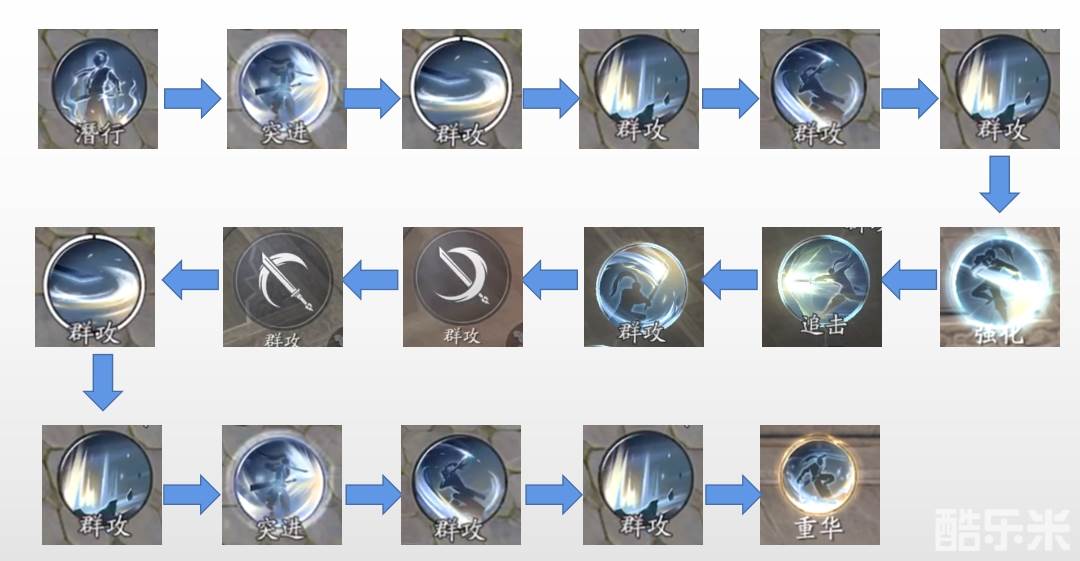The image size is (1080, 561).
Task: Click the grey 群攻 icon next to row-end swirl
Action: [x=282, y=287]
